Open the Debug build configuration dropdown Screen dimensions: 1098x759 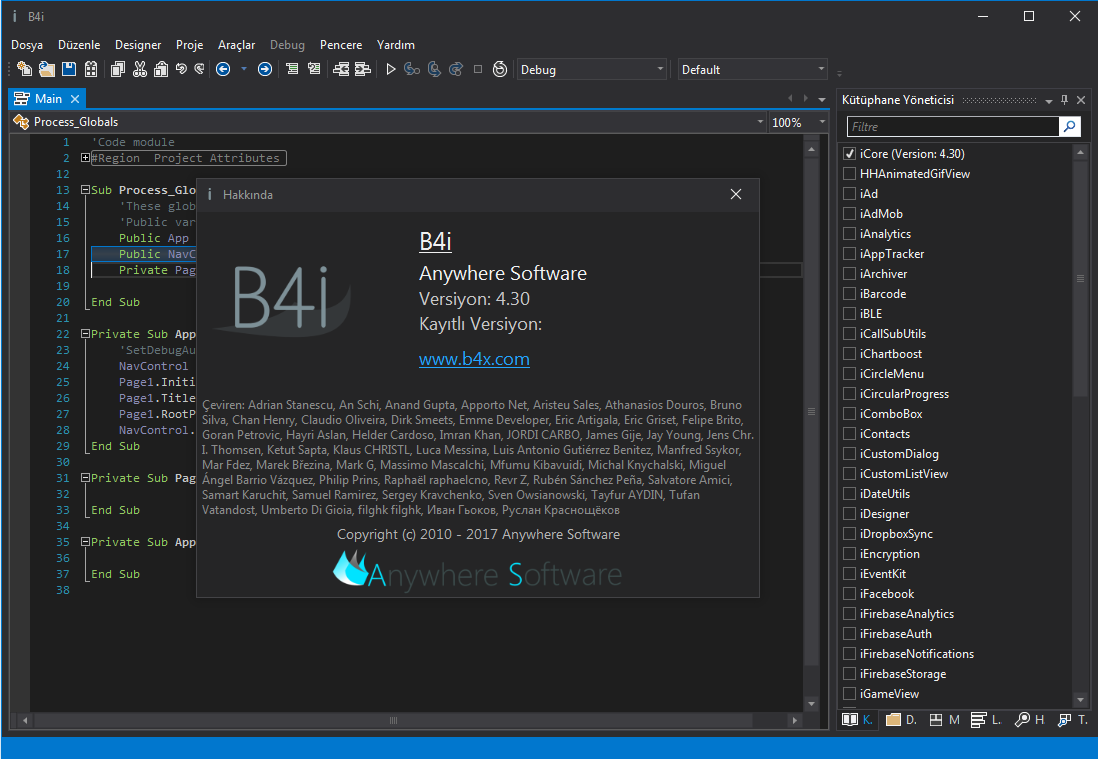point(660,70)
